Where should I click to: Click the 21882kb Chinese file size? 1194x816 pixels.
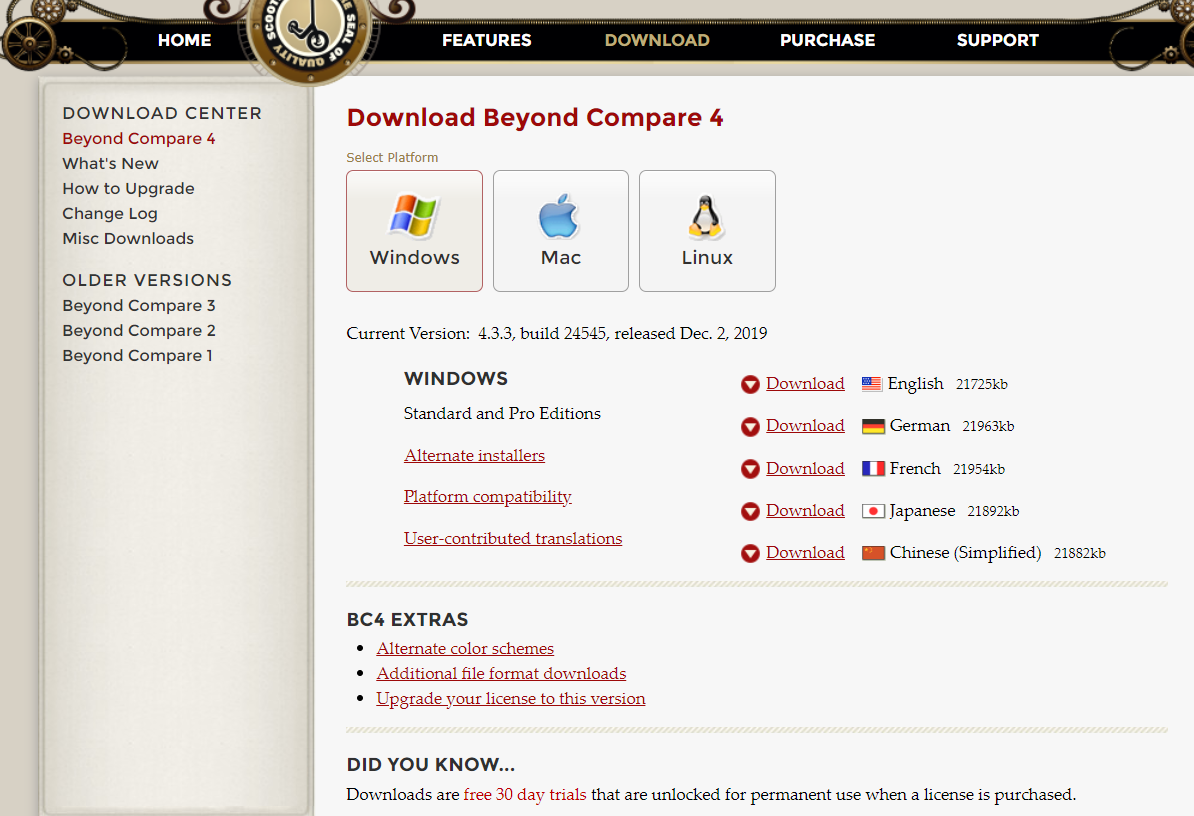[x=1080, y=553]
